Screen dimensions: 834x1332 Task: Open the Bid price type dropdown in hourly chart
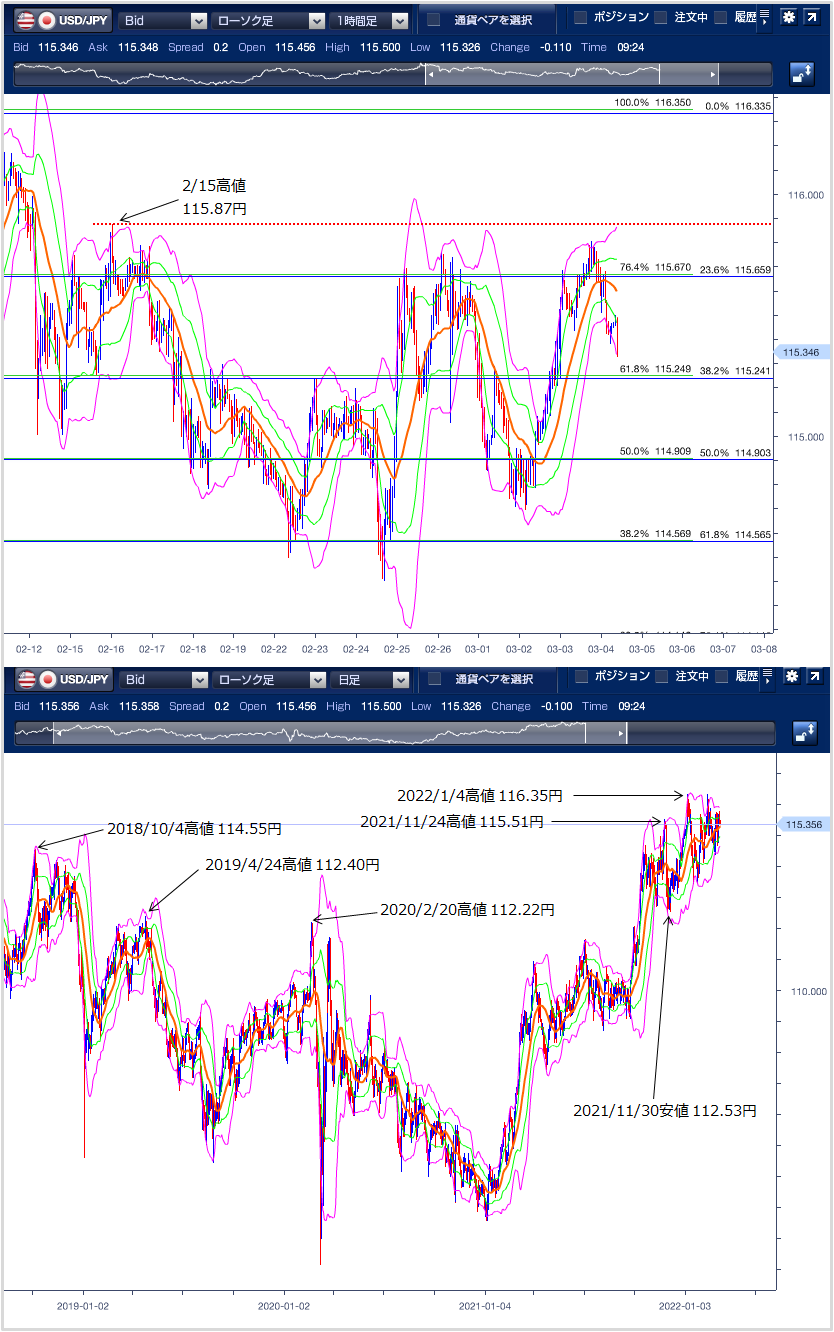point(163,20)
